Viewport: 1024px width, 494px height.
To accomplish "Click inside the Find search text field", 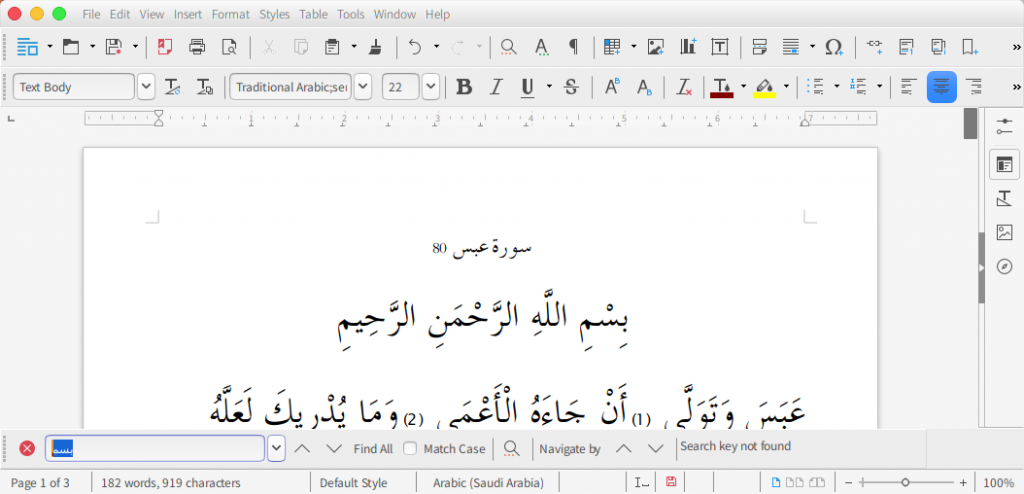I will 160,449.
